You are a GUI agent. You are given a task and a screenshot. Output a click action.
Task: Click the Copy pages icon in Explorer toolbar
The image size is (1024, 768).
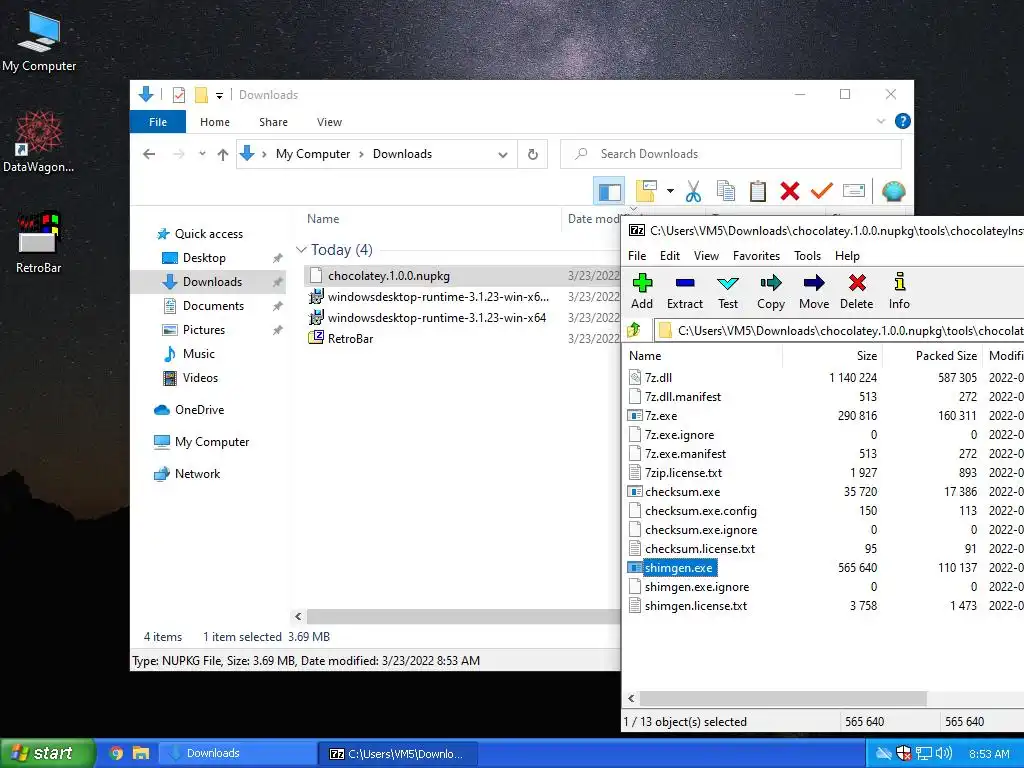pyautogui.click(x=726, y=191)
